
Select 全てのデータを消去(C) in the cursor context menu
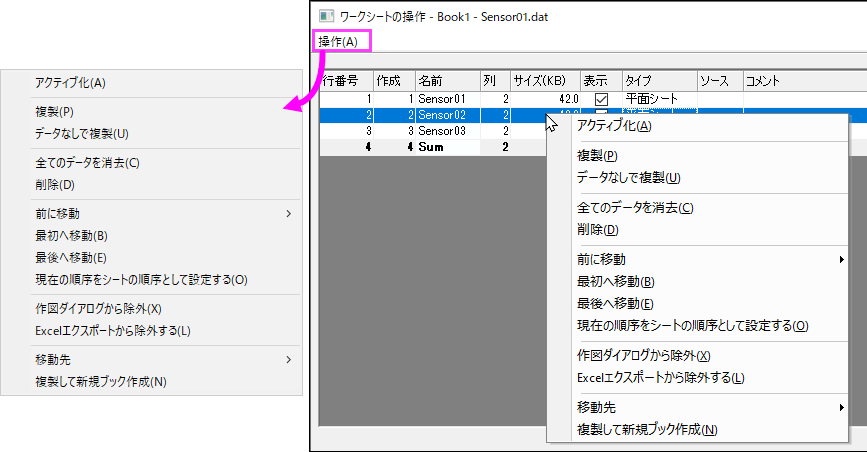[x=635, y=207]
